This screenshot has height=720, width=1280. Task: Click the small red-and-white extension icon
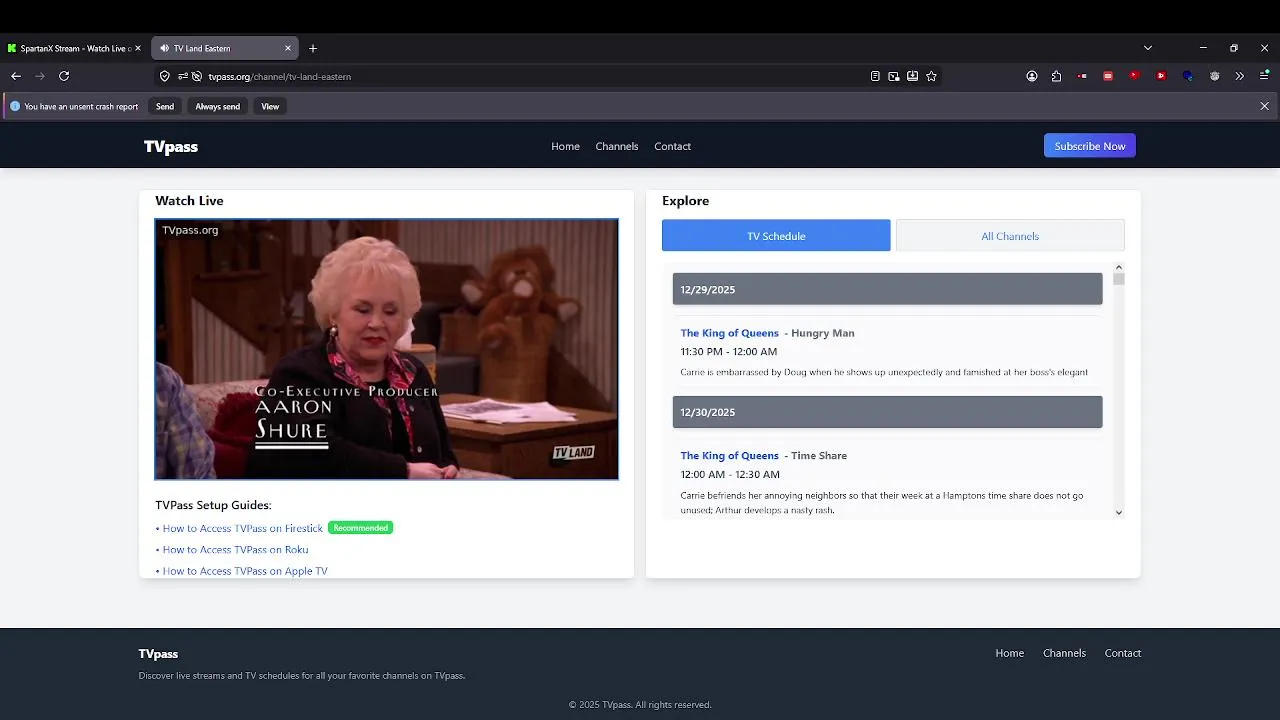click(1082, 76)
